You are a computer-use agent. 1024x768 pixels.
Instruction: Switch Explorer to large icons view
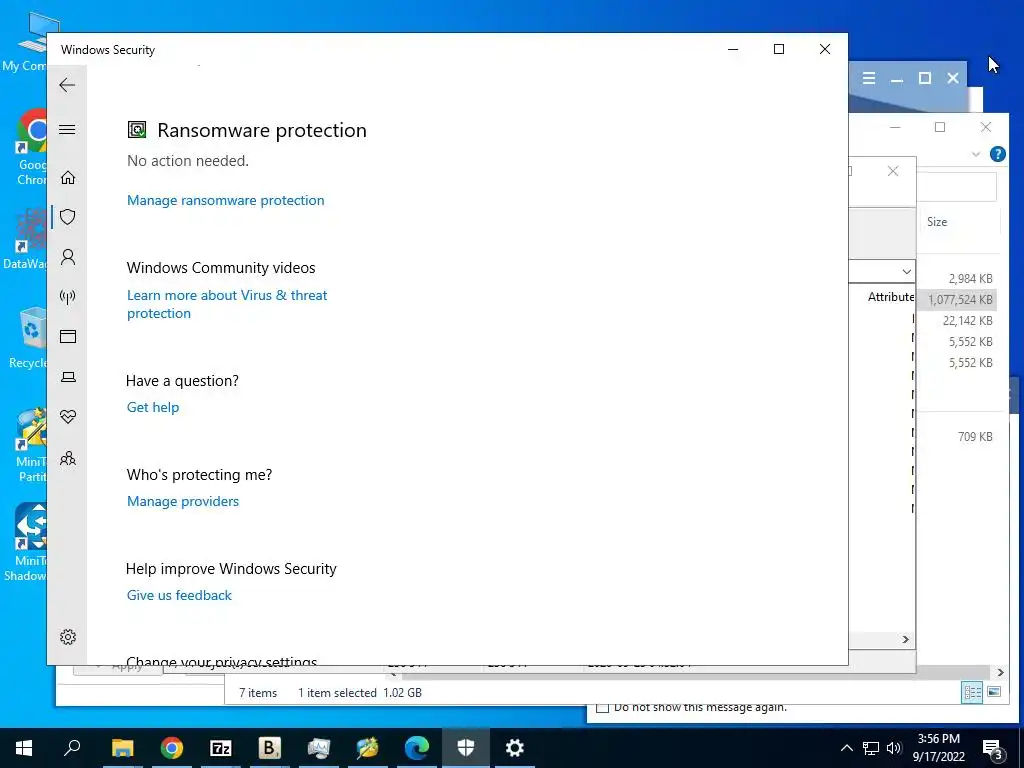point(994,692)
